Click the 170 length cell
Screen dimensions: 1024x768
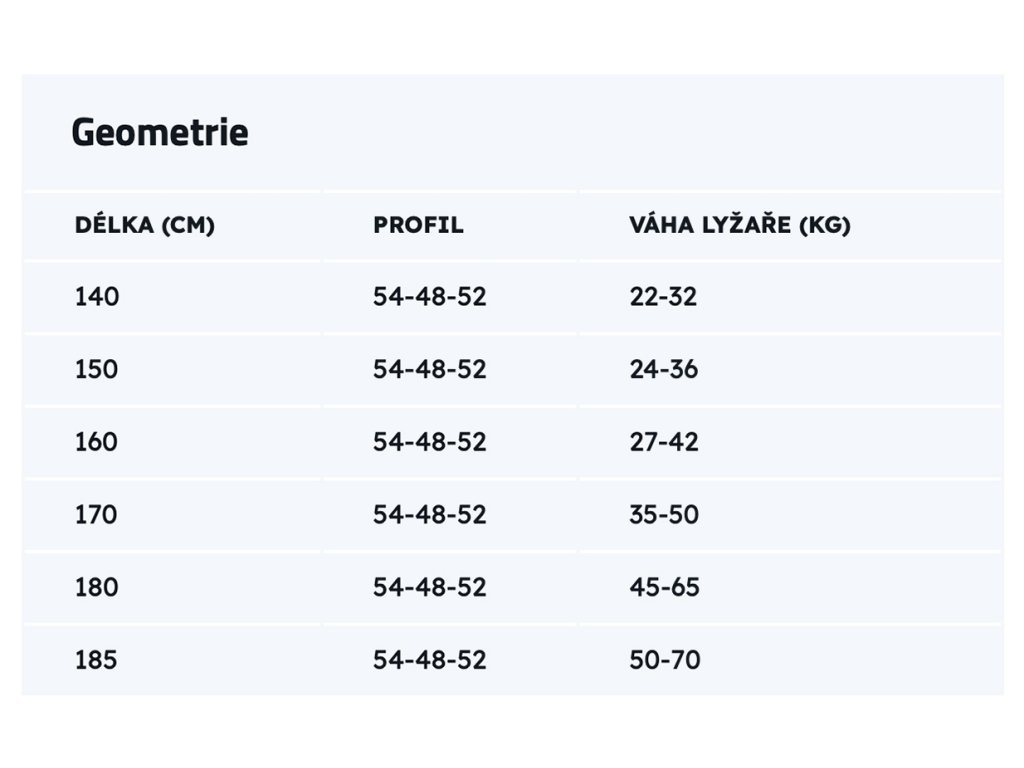click(x=96, y=515)
